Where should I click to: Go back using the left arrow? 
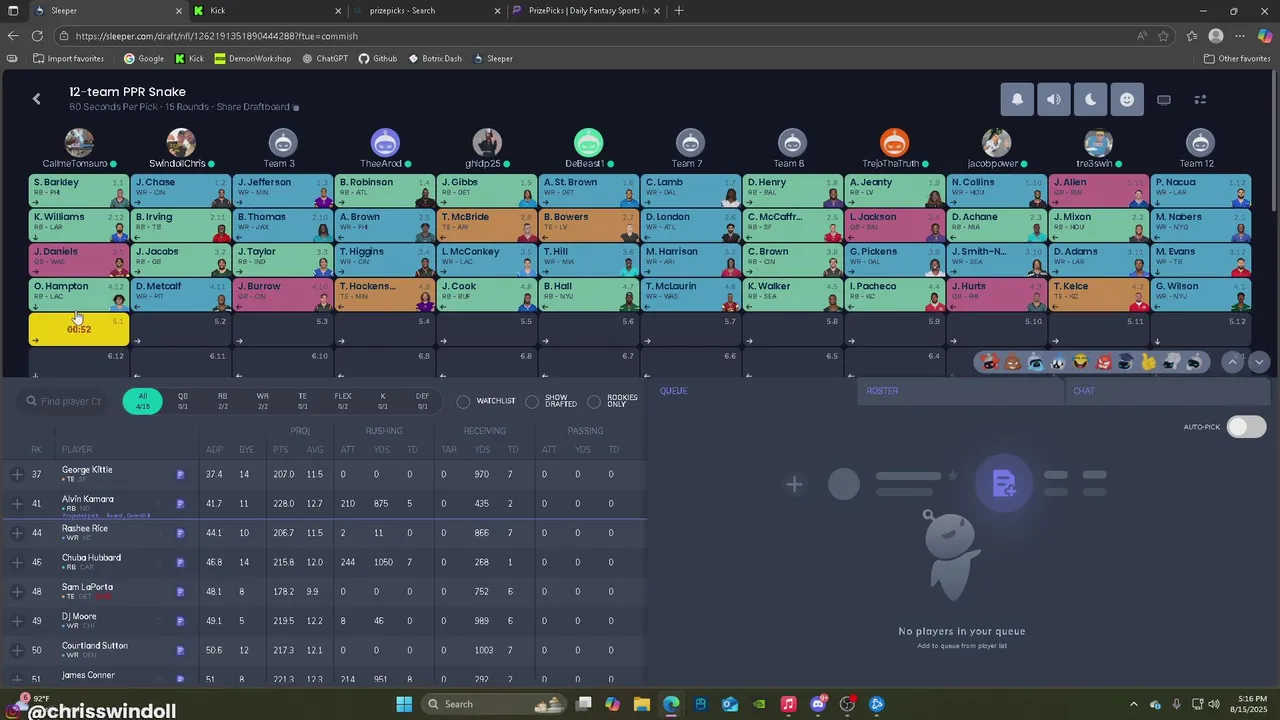(x=37, y=98)
